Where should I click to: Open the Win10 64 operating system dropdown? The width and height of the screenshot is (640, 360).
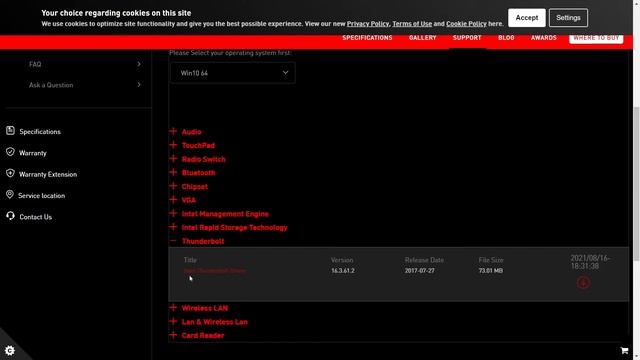[x=232, y=73]
